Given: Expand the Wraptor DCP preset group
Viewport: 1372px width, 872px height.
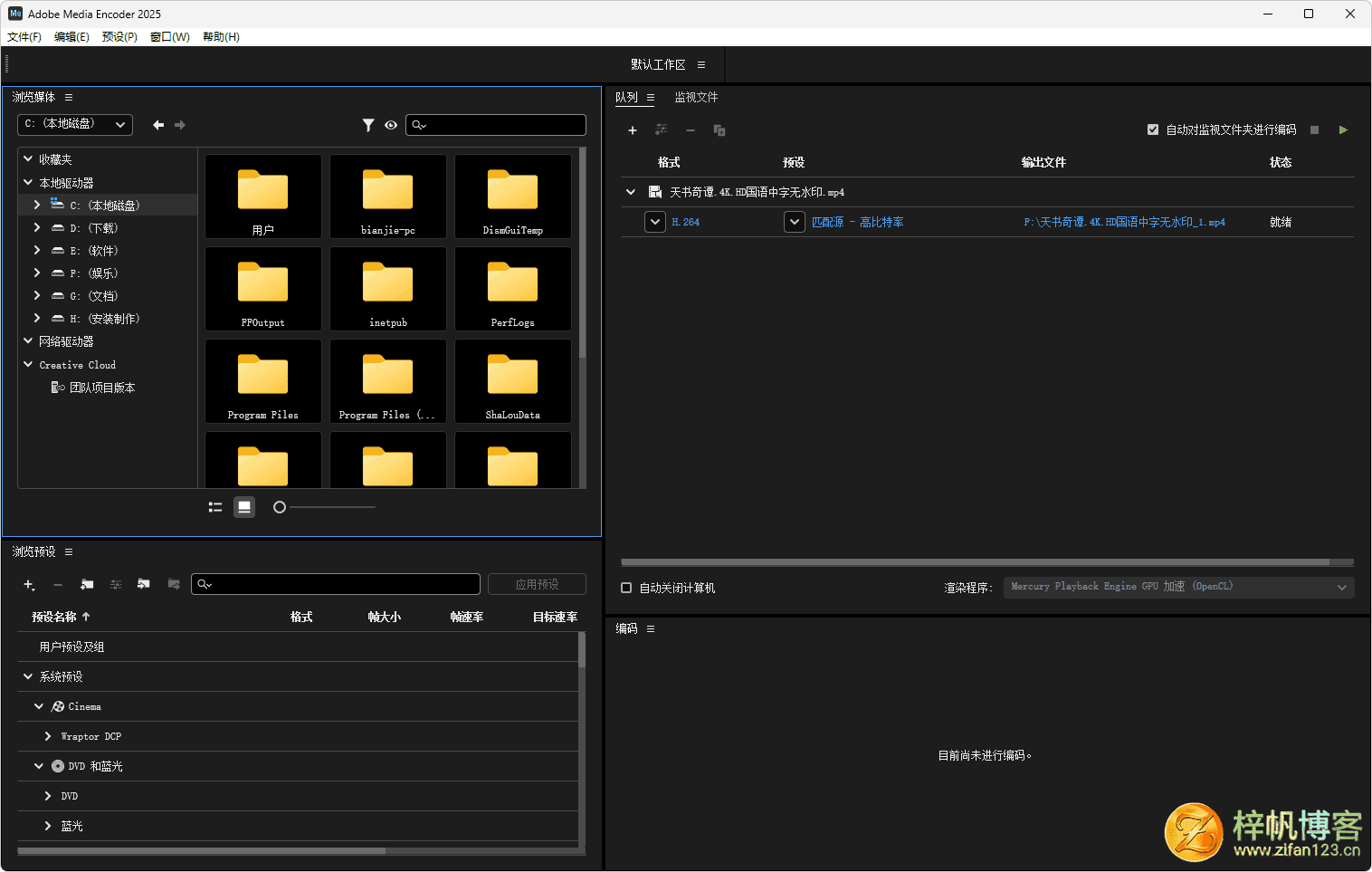Looking at the screenshot, I should click(x=48, y=736).
